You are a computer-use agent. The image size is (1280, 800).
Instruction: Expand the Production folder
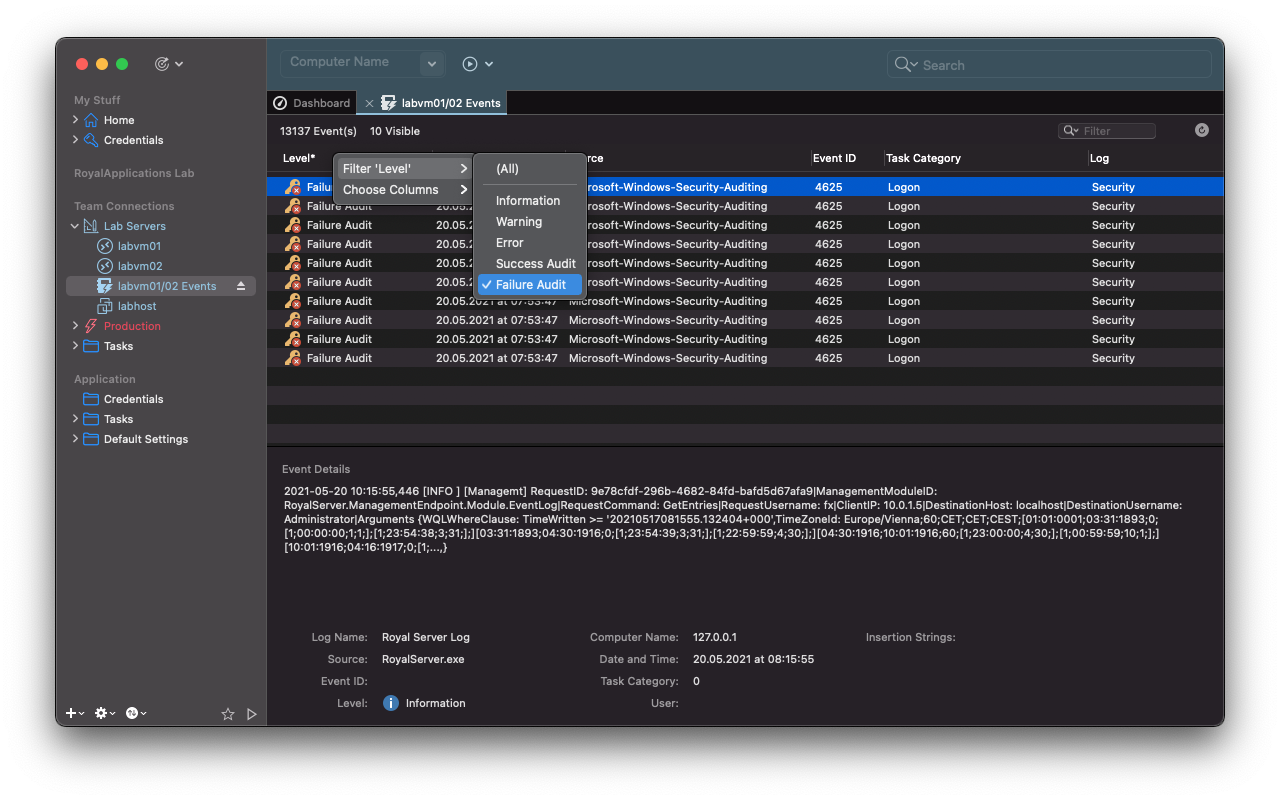76,326
